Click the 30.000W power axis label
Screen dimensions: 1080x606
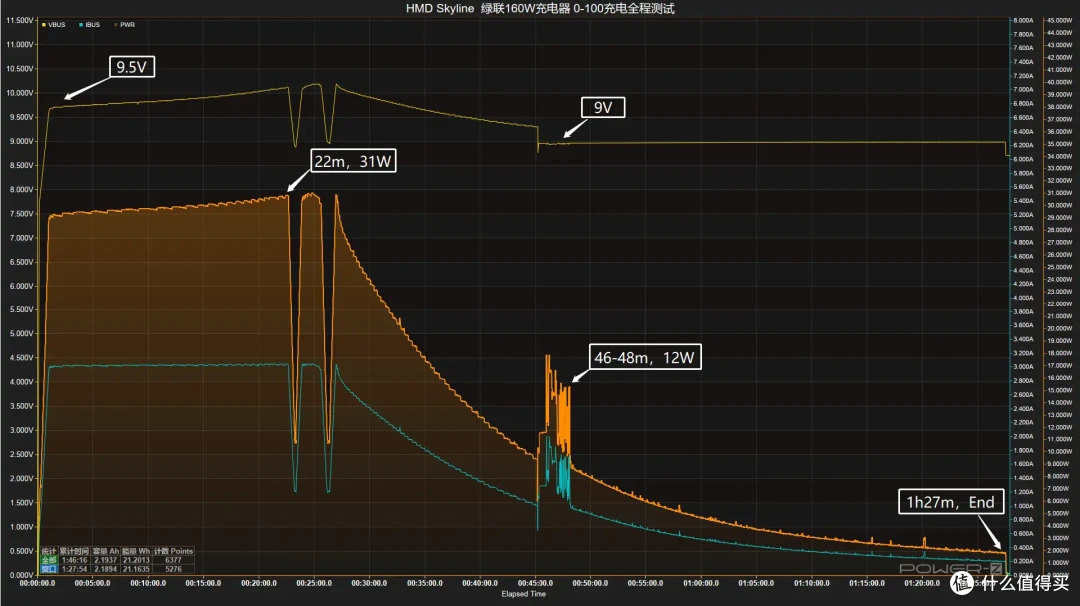click(1059, 205)
